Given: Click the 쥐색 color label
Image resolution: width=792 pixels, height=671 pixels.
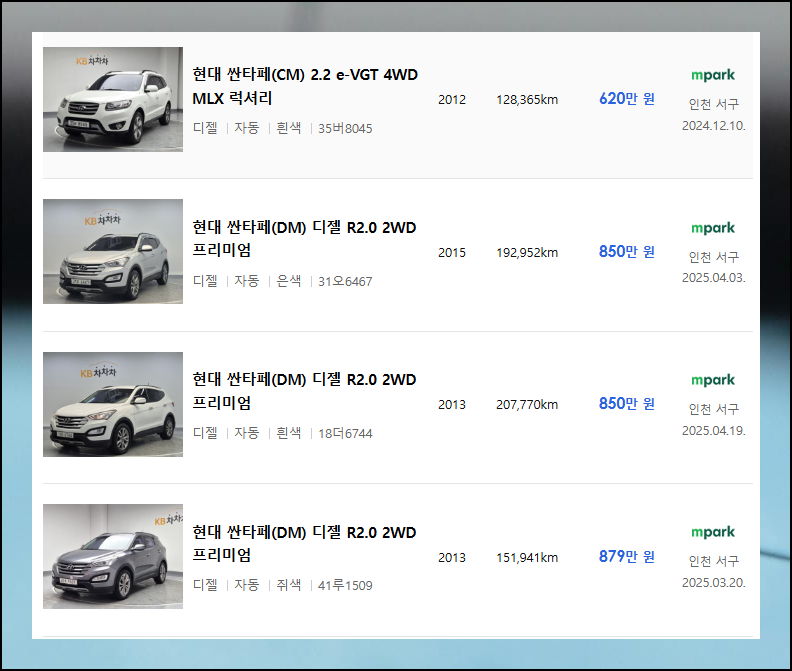Looking at the screenshot, I should point(289,585).
